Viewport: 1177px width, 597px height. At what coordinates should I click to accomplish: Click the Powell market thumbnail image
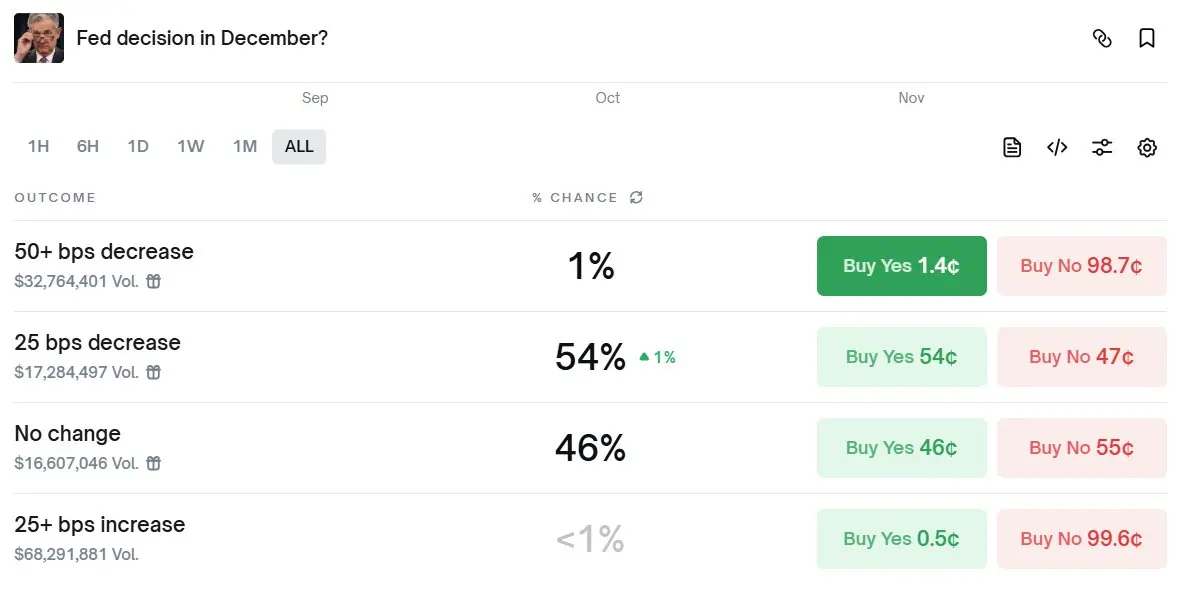(x=39, y=39)
